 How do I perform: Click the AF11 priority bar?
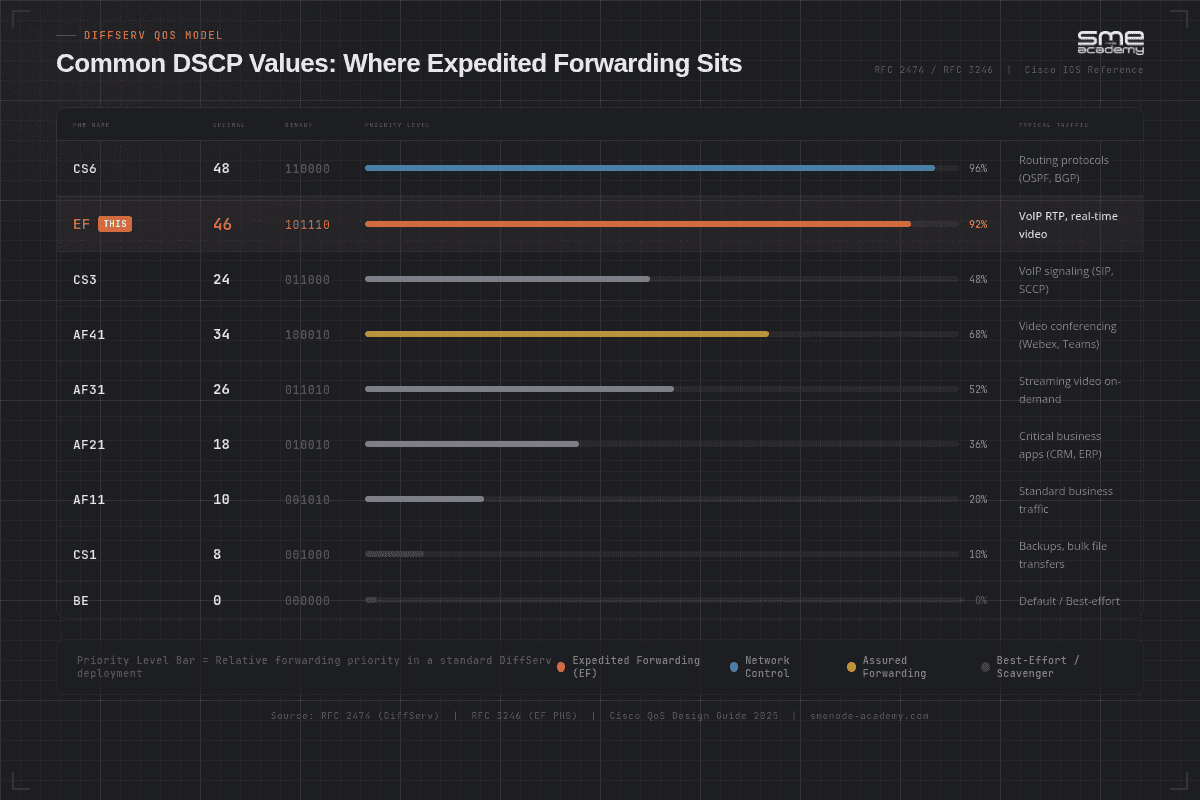pyautogui.click(x=424, y=499)
